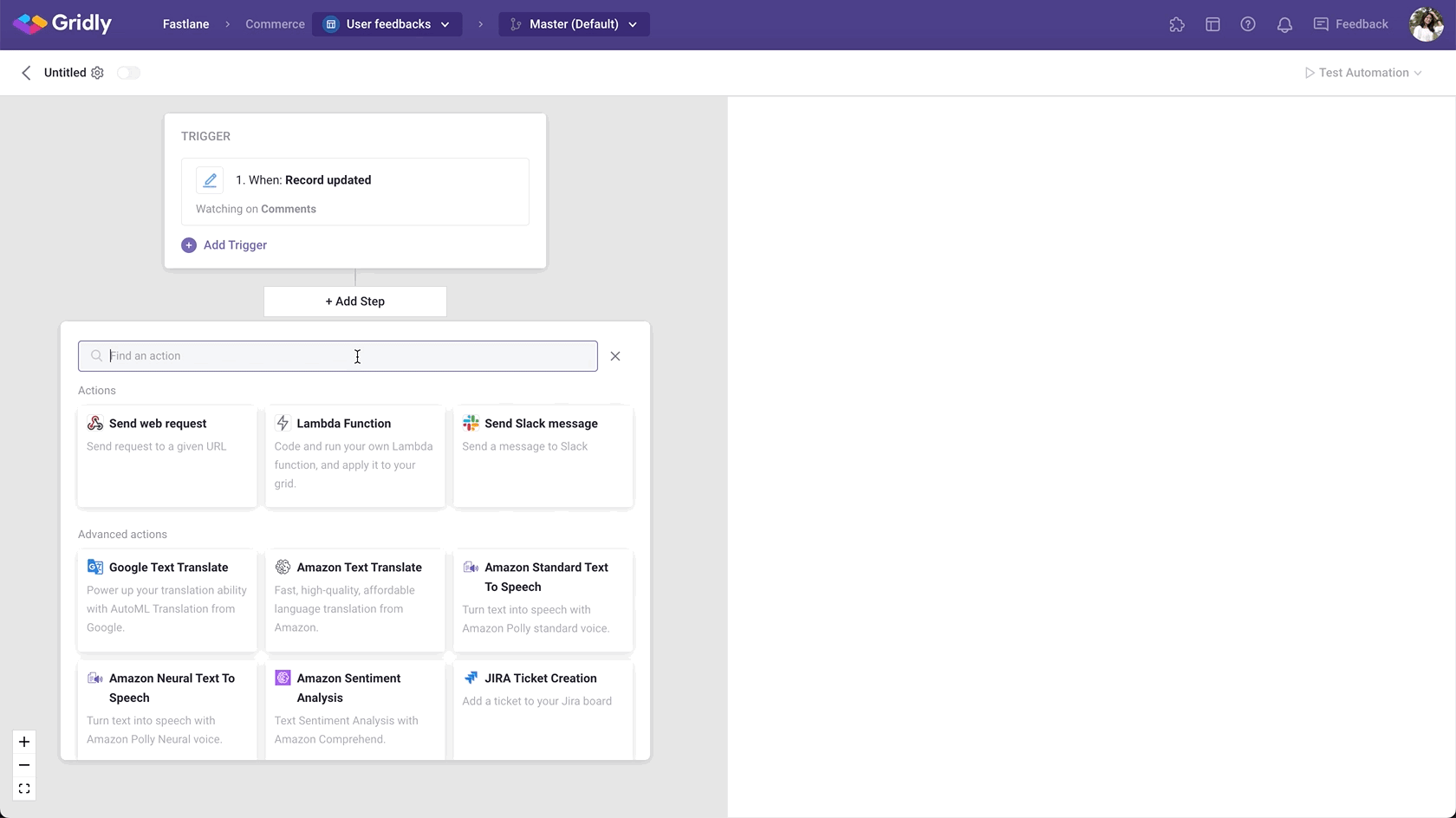Click the branch icon beside Master
The image size is (1456, 818).
click(516, 24)
